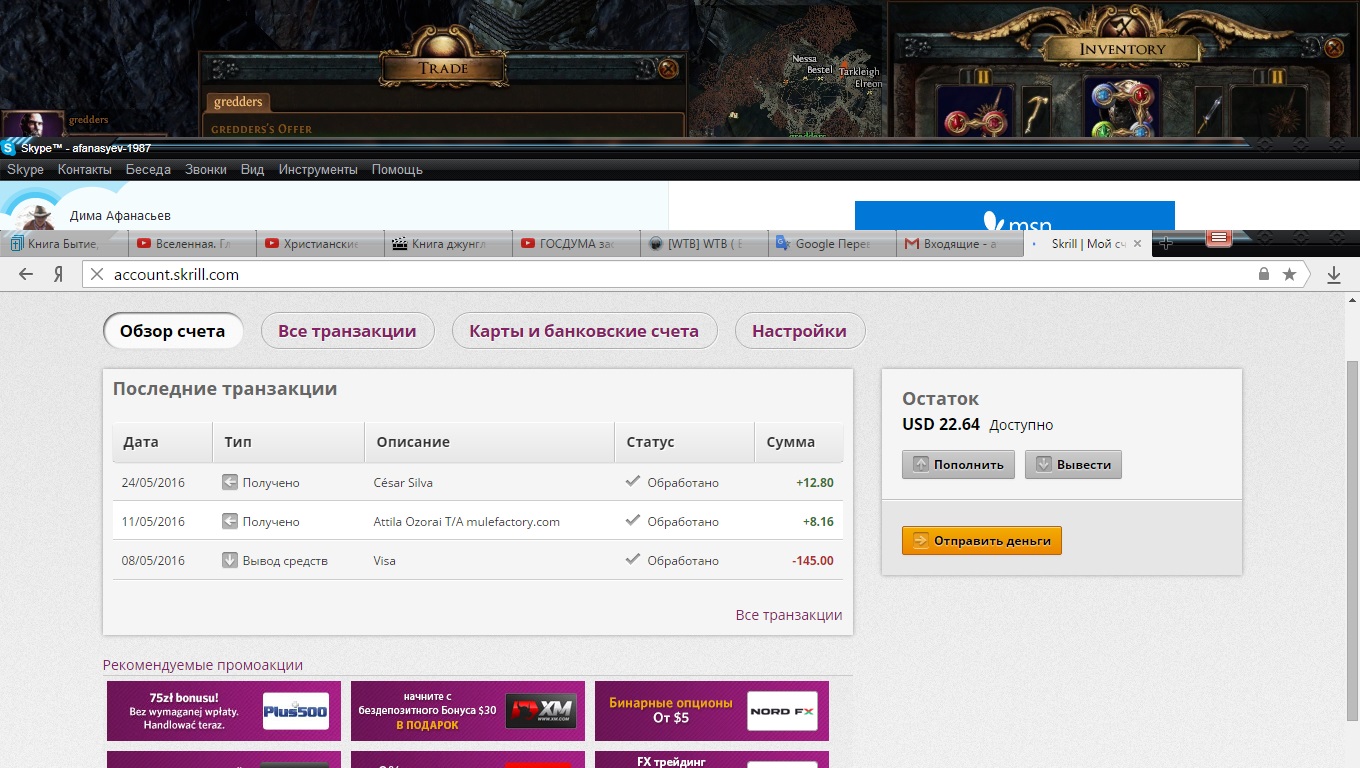
Task: Open Skype menu in Skype menu bar
Action: coord(25,169)
